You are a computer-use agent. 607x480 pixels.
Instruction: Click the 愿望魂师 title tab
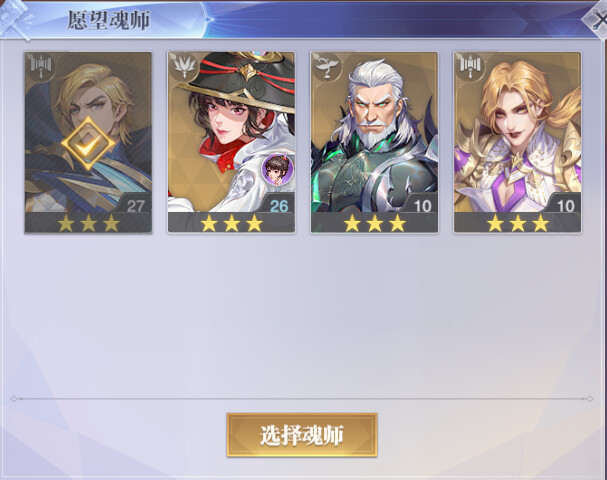[x=109, y=20]
